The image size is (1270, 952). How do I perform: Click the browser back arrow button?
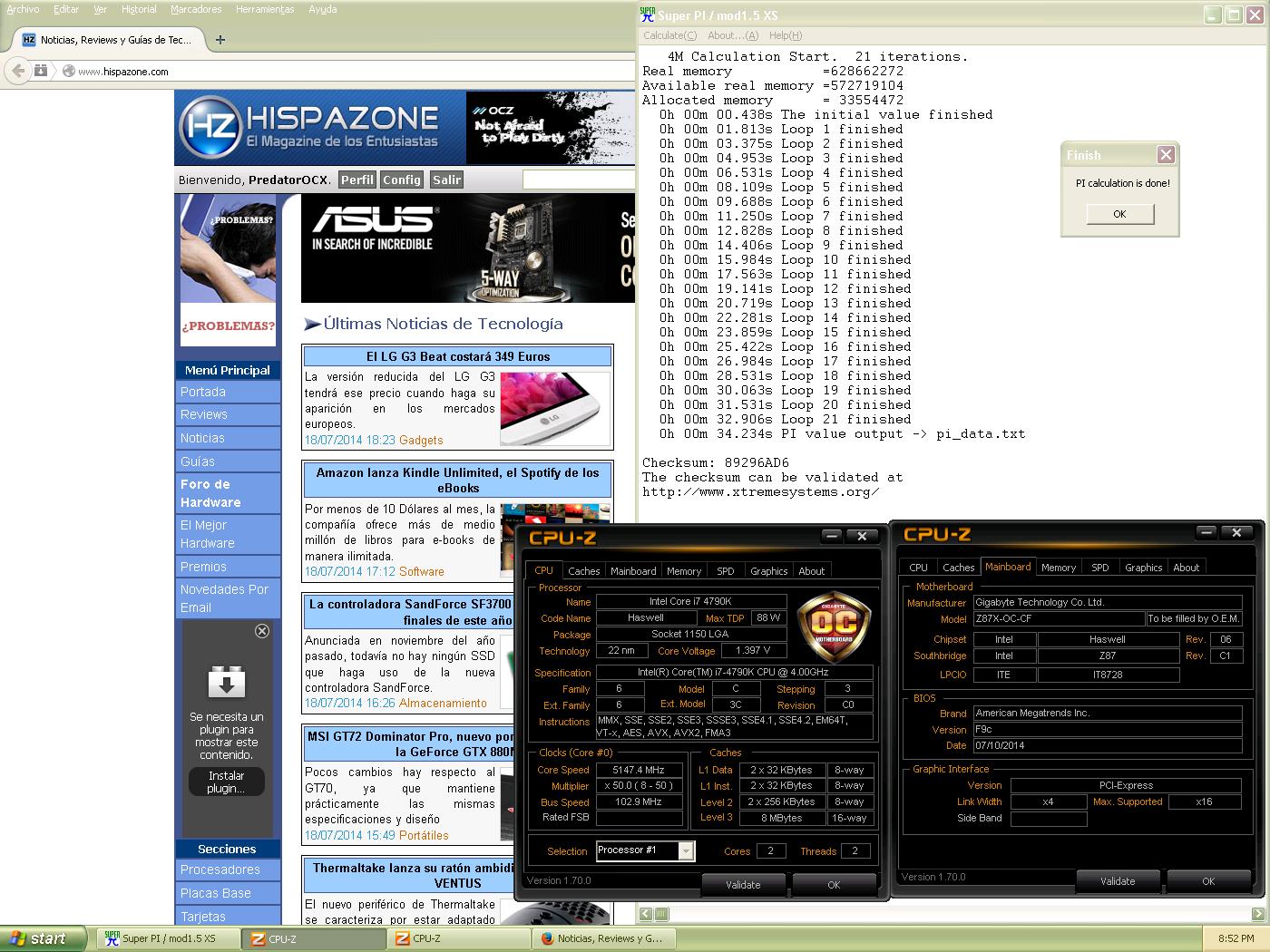tap(18, 71)
